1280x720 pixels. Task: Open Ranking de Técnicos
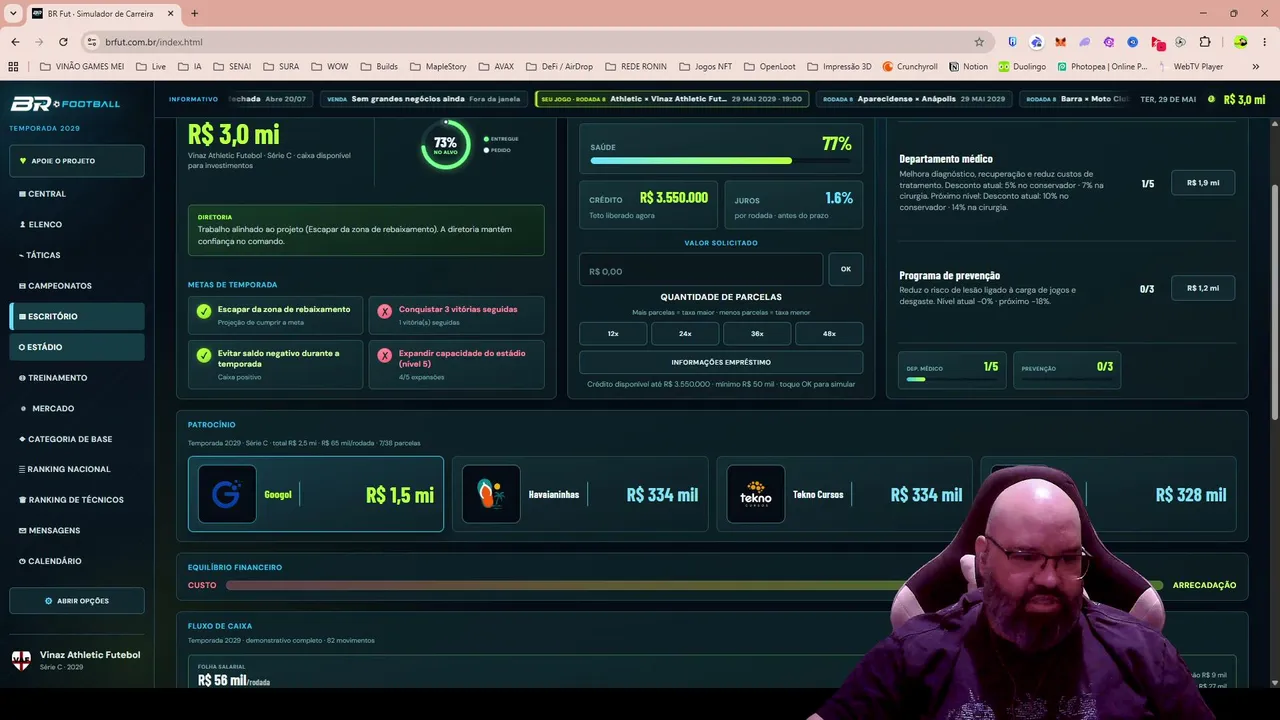coord(77,500)
